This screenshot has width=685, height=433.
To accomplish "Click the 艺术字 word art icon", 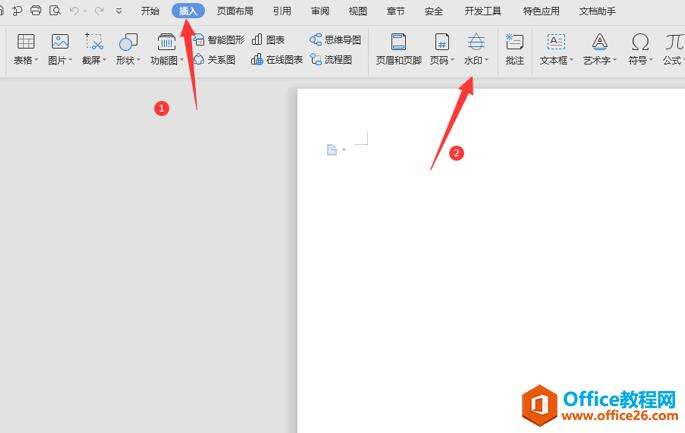I will pos(600,42).
